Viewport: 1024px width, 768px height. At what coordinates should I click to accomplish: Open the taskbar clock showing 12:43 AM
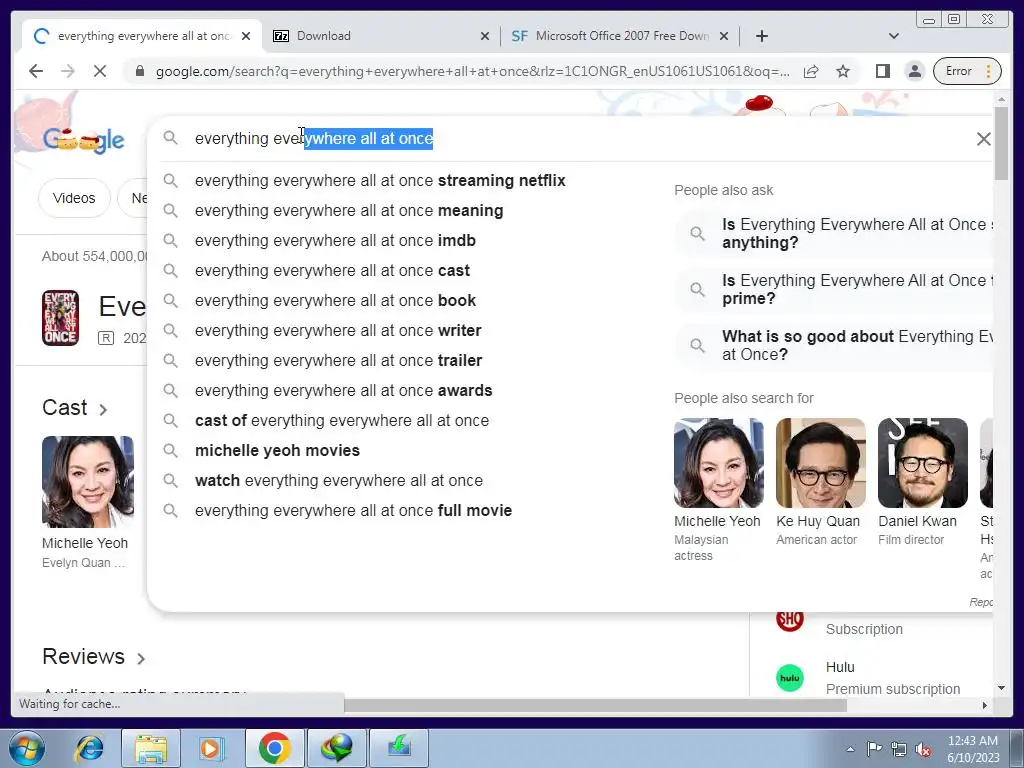[973, 749]
